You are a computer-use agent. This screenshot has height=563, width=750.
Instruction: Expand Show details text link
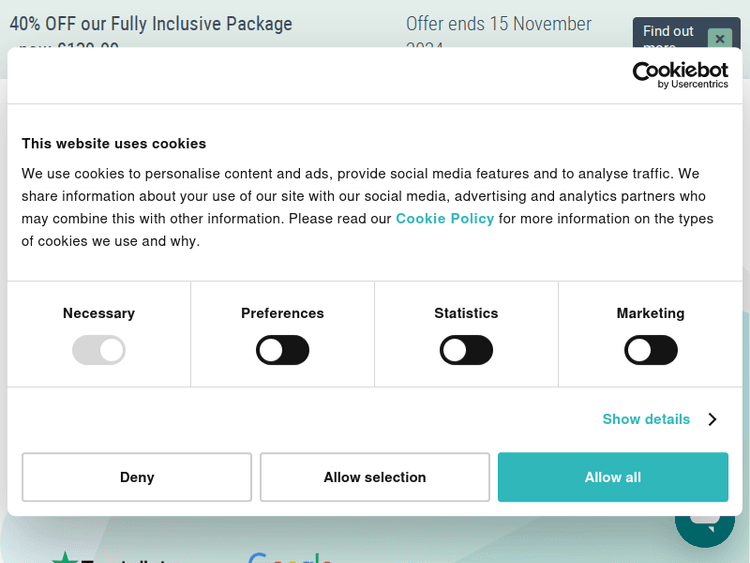646,419
